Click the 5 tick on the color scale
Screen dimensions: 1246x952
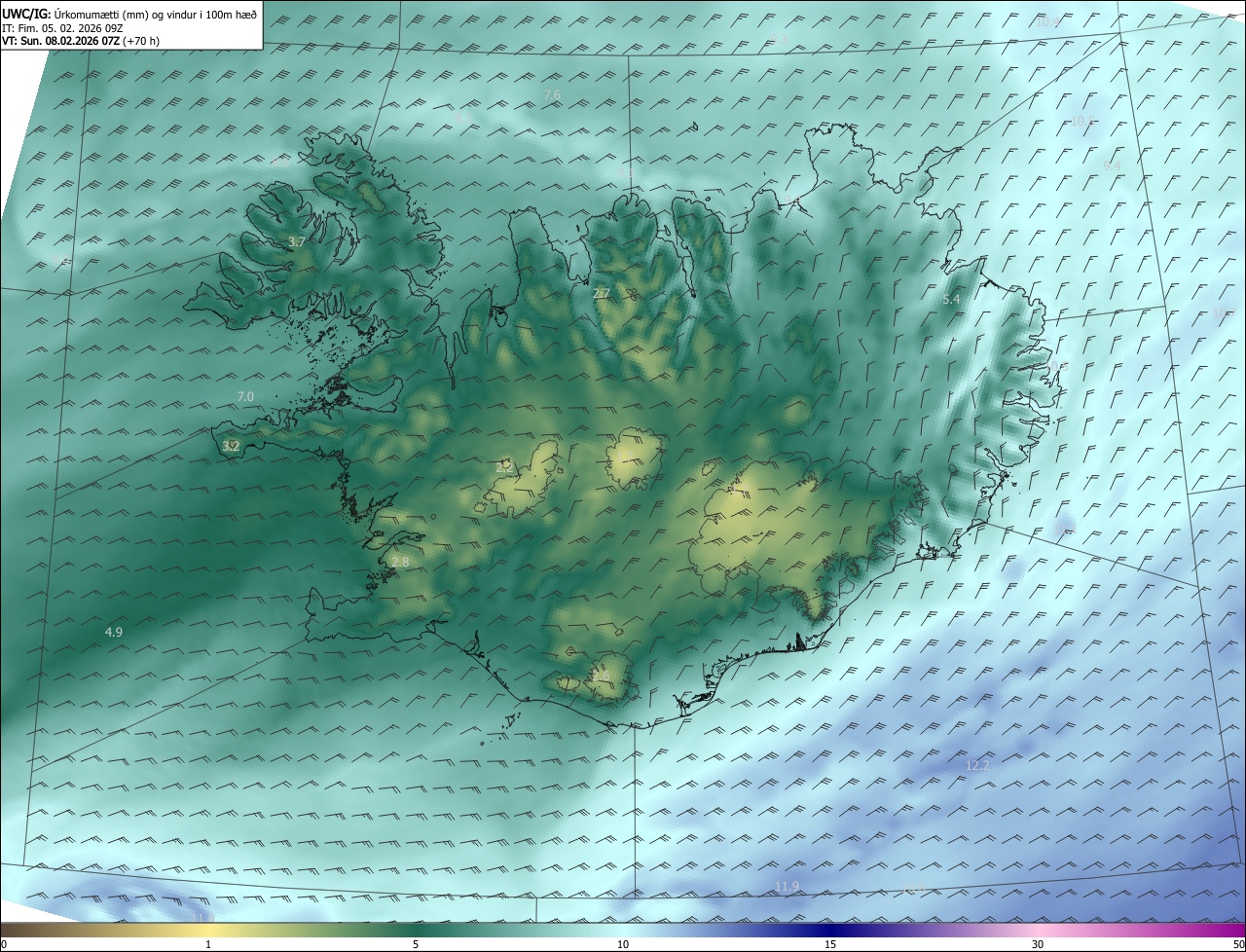(x=416, y=944)
